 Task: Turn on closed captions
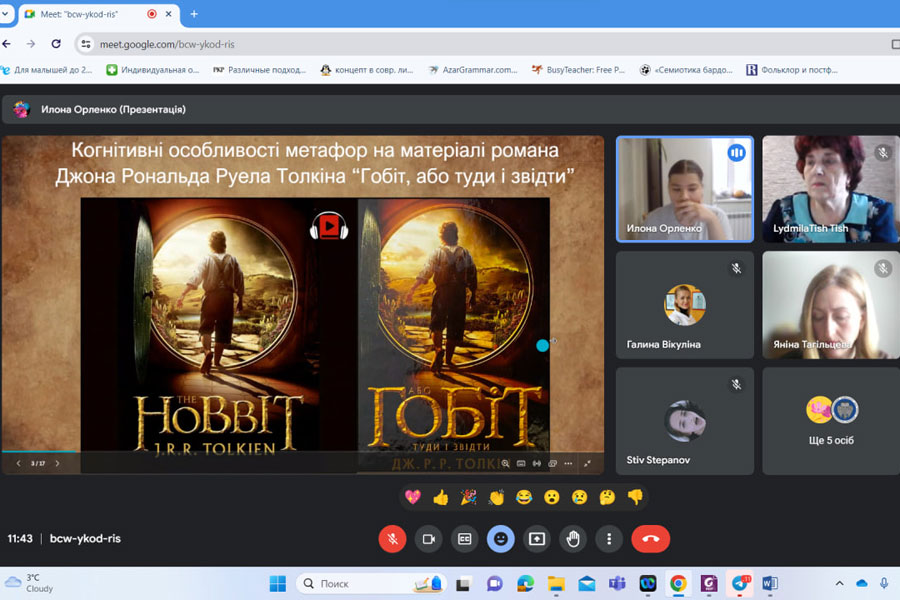464,539
